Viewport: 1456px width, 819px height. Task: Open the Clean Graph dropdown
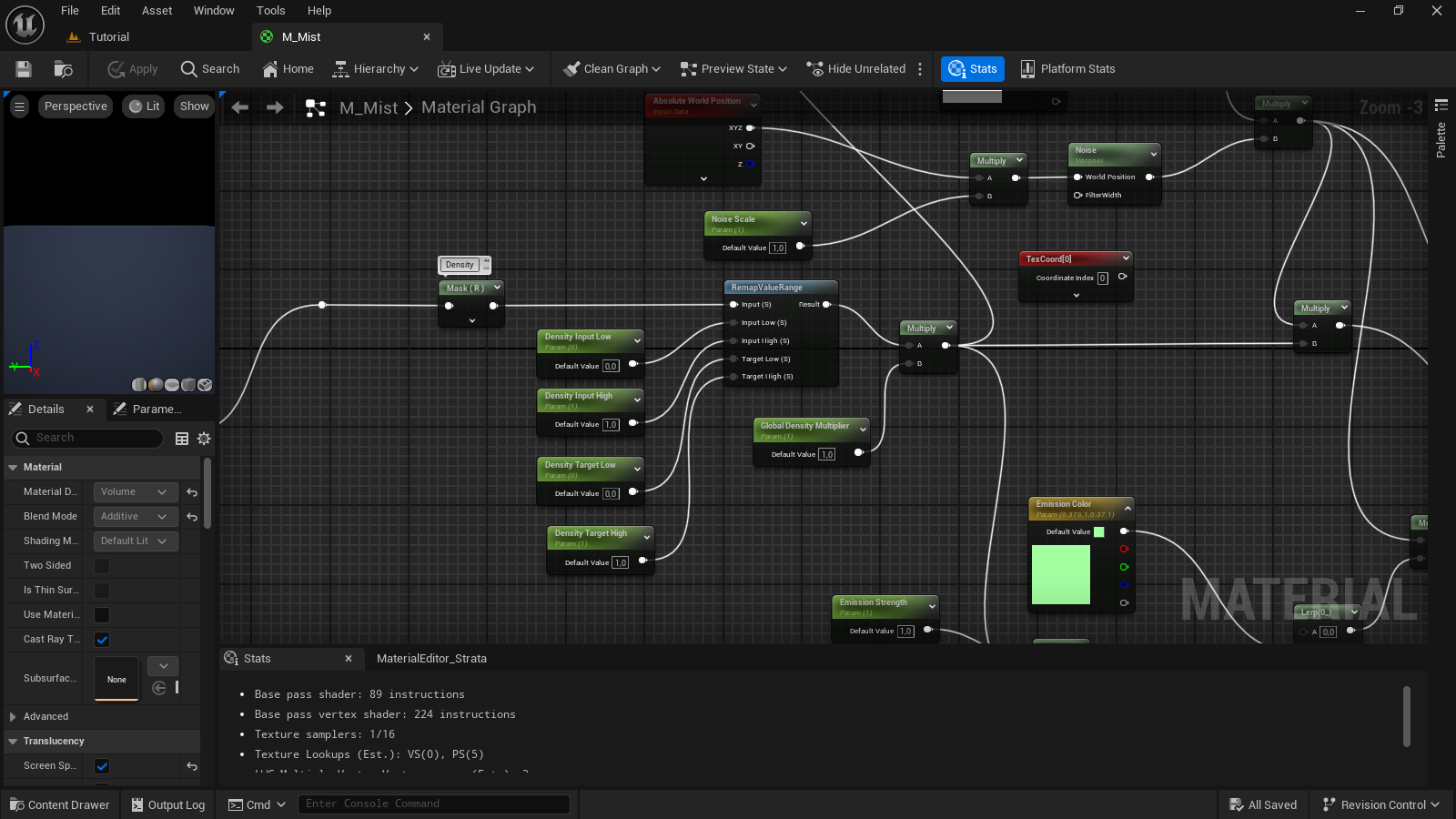coord(612,69)
